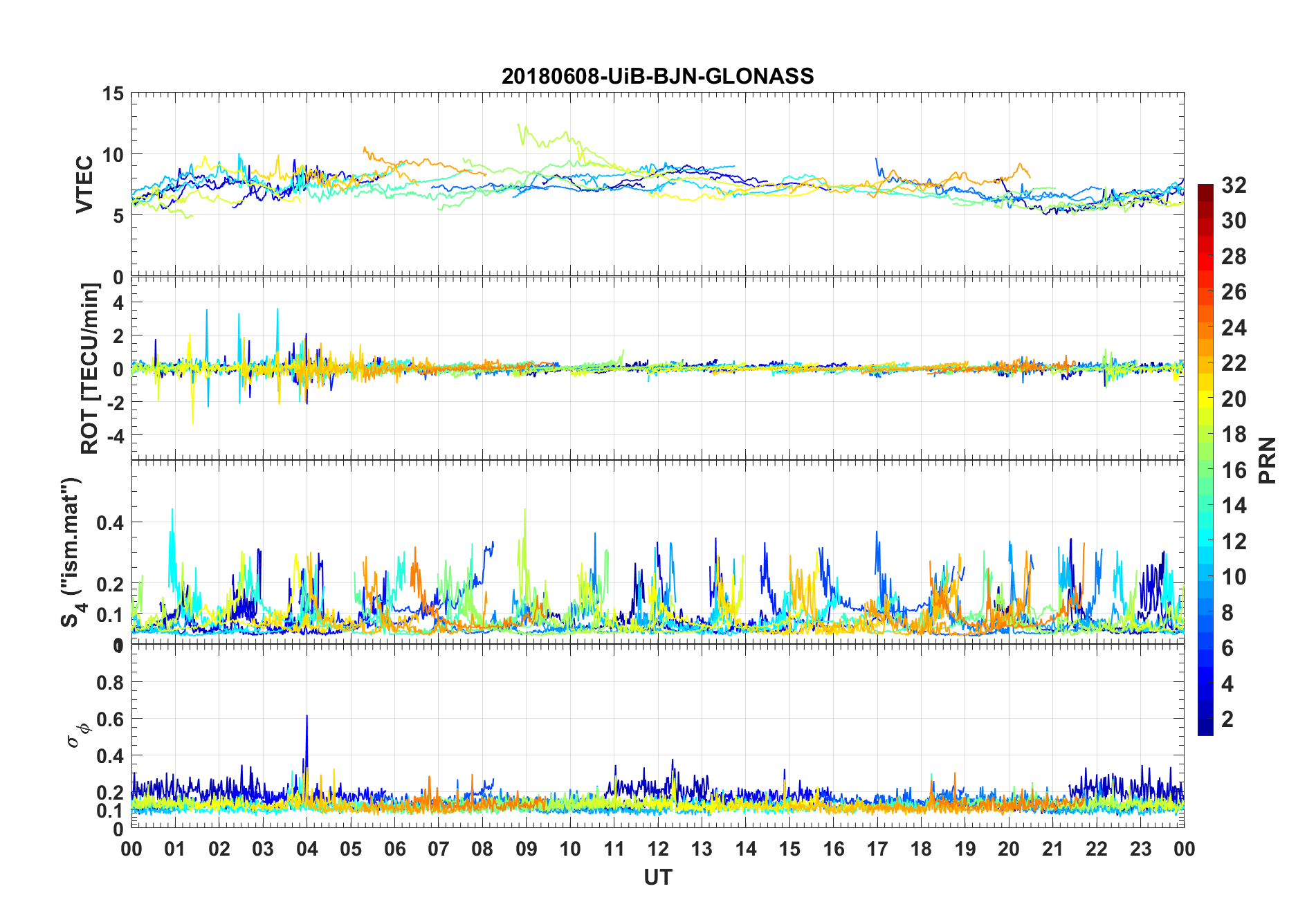Viewport: 1316px width, 920px height.
Task: Click the plot title 20180608-UiB-BJN-GLONASS
Action: (x=657, y=76)
